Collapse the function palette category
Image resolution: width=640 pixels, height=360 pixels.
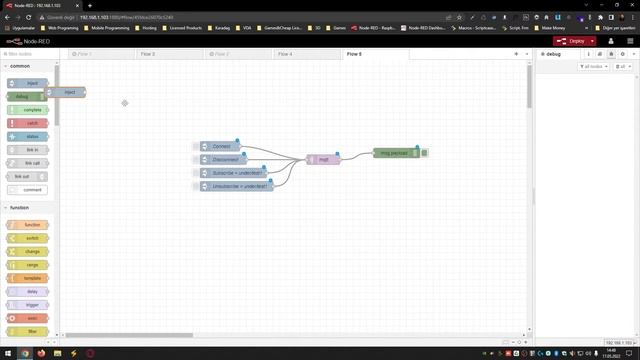click(x=19, y=208)
